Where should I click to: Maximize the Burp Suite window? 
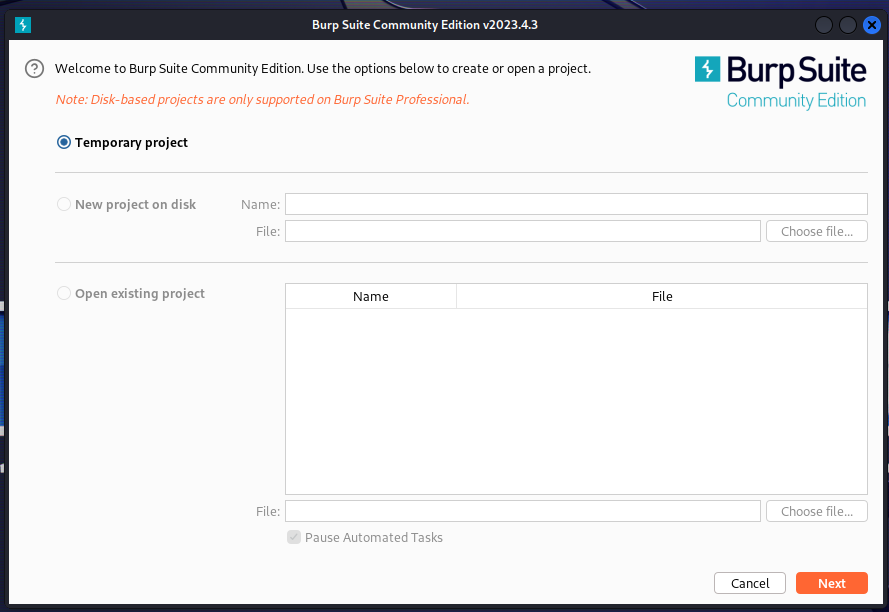pyautogui.click(x=848, y=25)
